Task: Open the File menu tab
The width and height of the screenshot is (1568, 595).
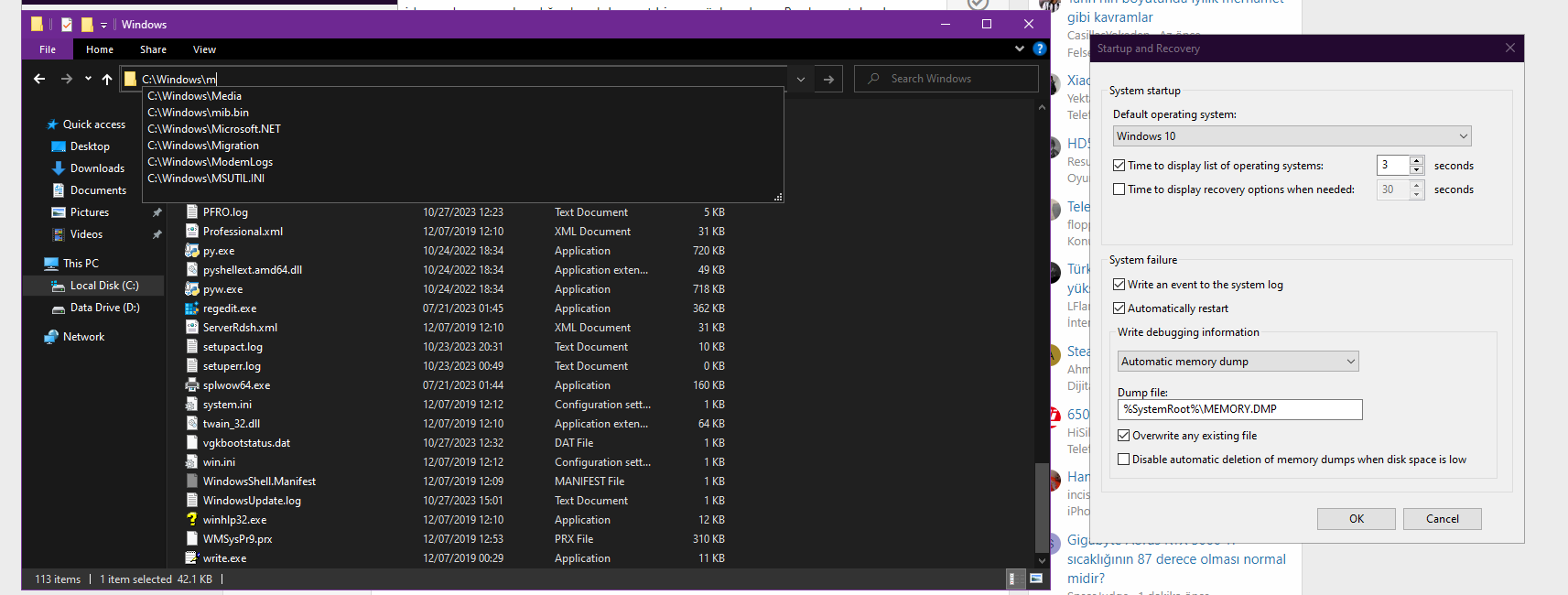Action: tap(48, 49)
